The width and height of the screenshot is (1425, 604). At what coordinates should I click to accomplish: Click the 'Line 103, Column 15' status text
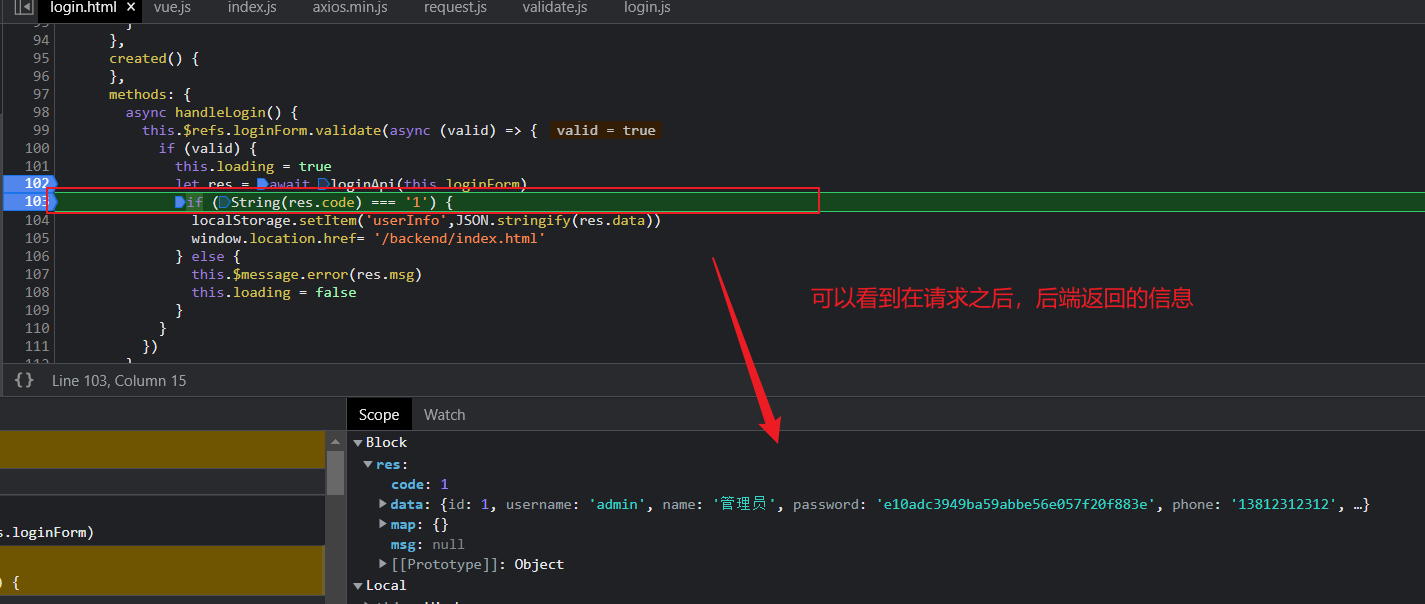click(x=119, y=380)
